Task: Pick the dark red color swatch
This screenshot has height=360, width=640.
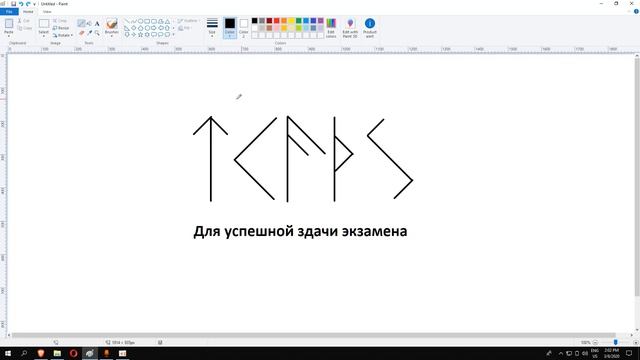Action: [x=269, y=21]
